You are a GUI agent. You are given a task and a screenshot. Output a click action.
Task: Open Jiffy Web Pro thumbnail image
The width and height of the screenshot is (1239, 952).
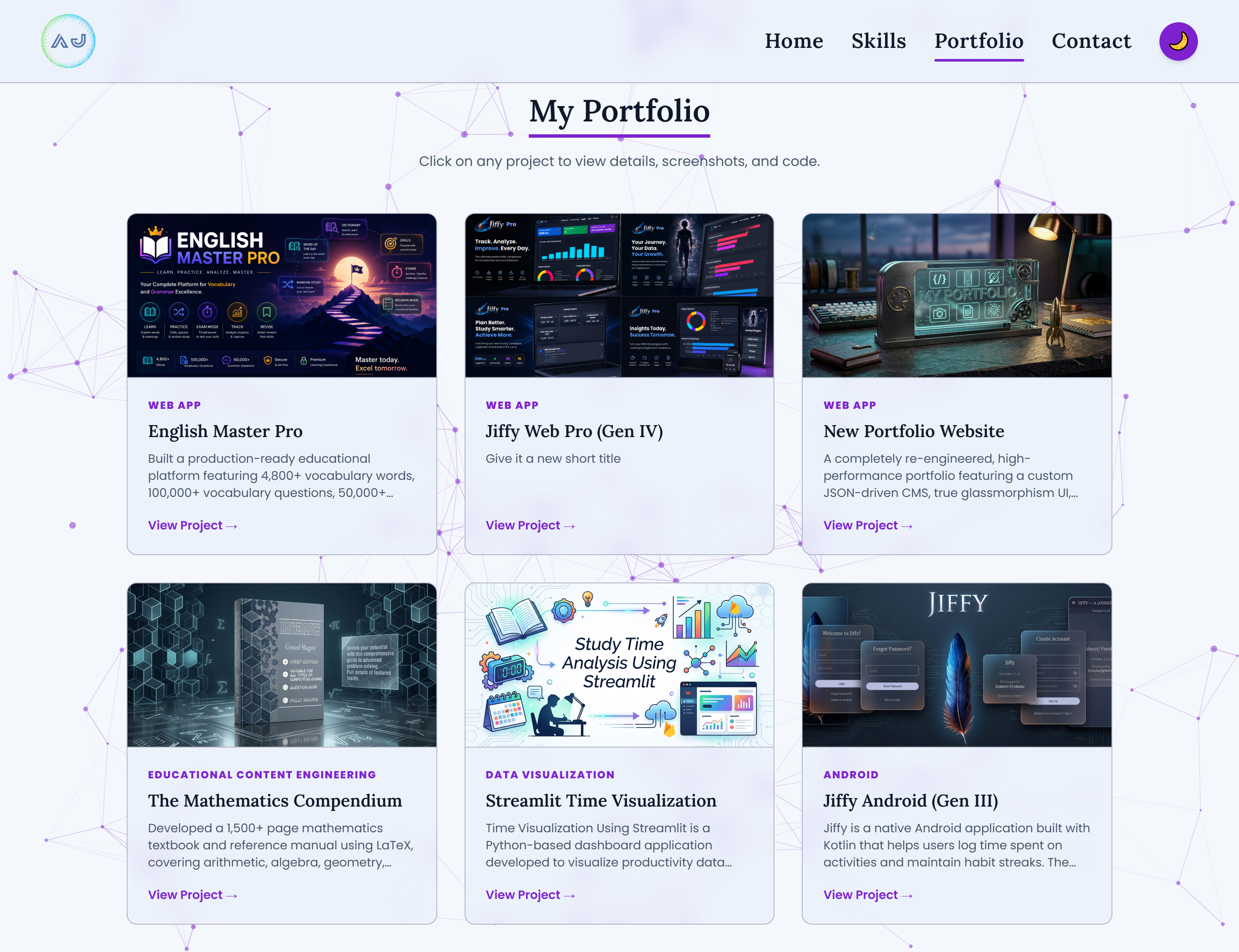pyautogui.click(x=619, y=295)
